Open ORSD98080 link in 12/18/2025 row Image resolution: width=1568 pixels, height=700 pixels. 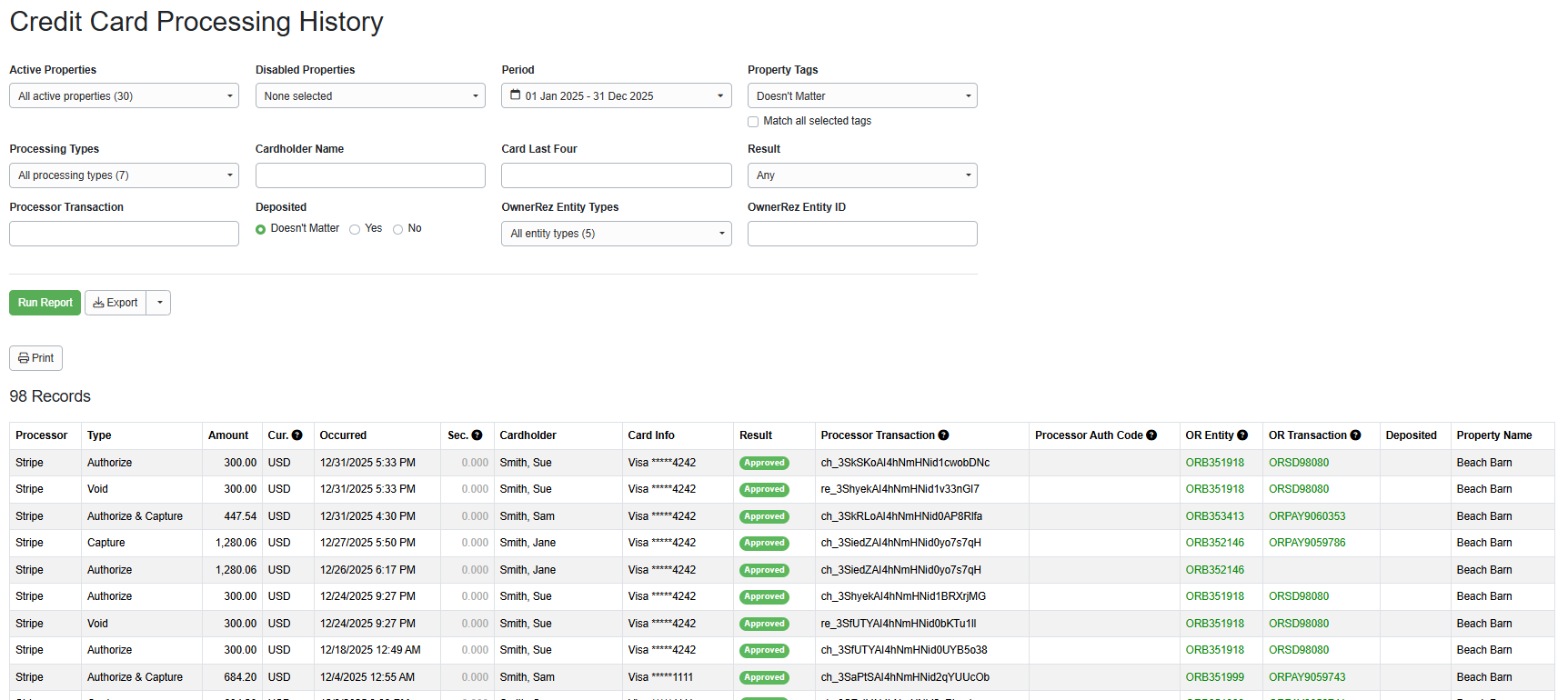tap(1299, 650)
